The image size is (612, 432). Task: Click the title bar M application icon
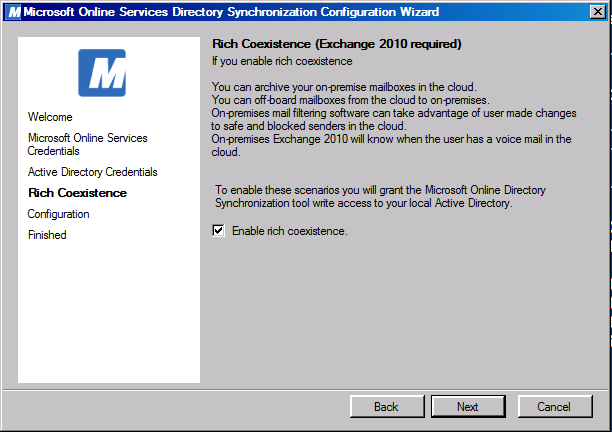tap(14, 12)
